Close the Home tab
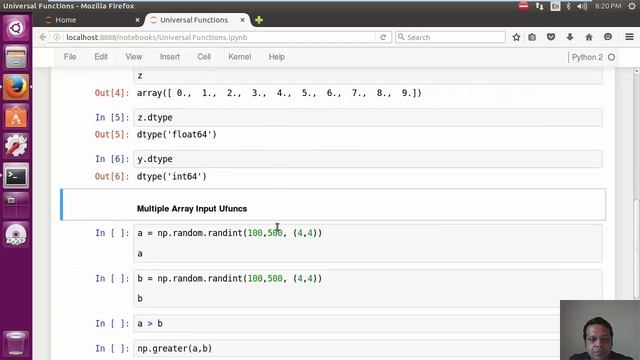 [137, 20]
